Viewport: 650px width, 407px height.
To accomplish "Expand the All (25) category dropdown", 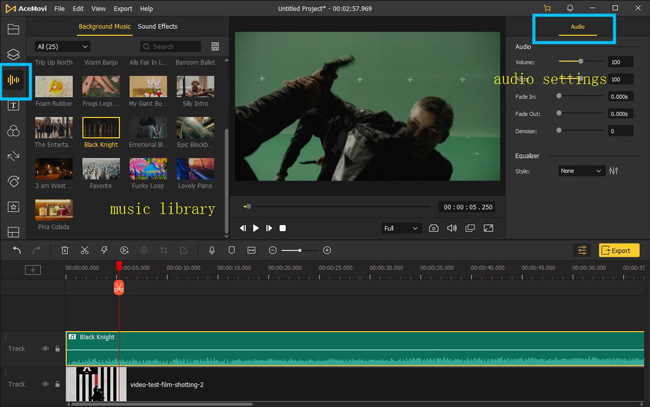I will pos(62,47).
